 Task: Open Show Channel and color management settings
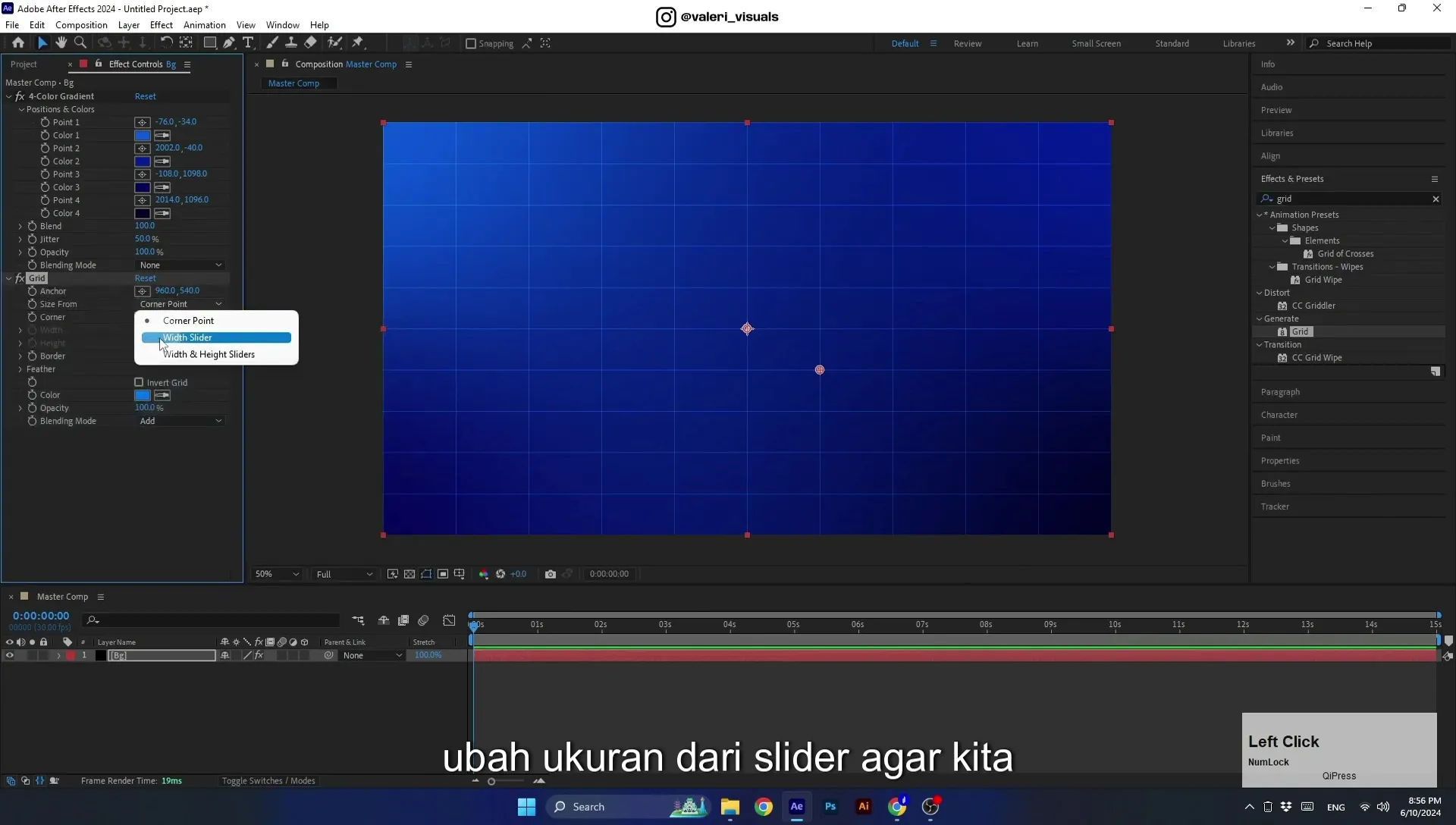pyautogui.click(x=484, y=574)
